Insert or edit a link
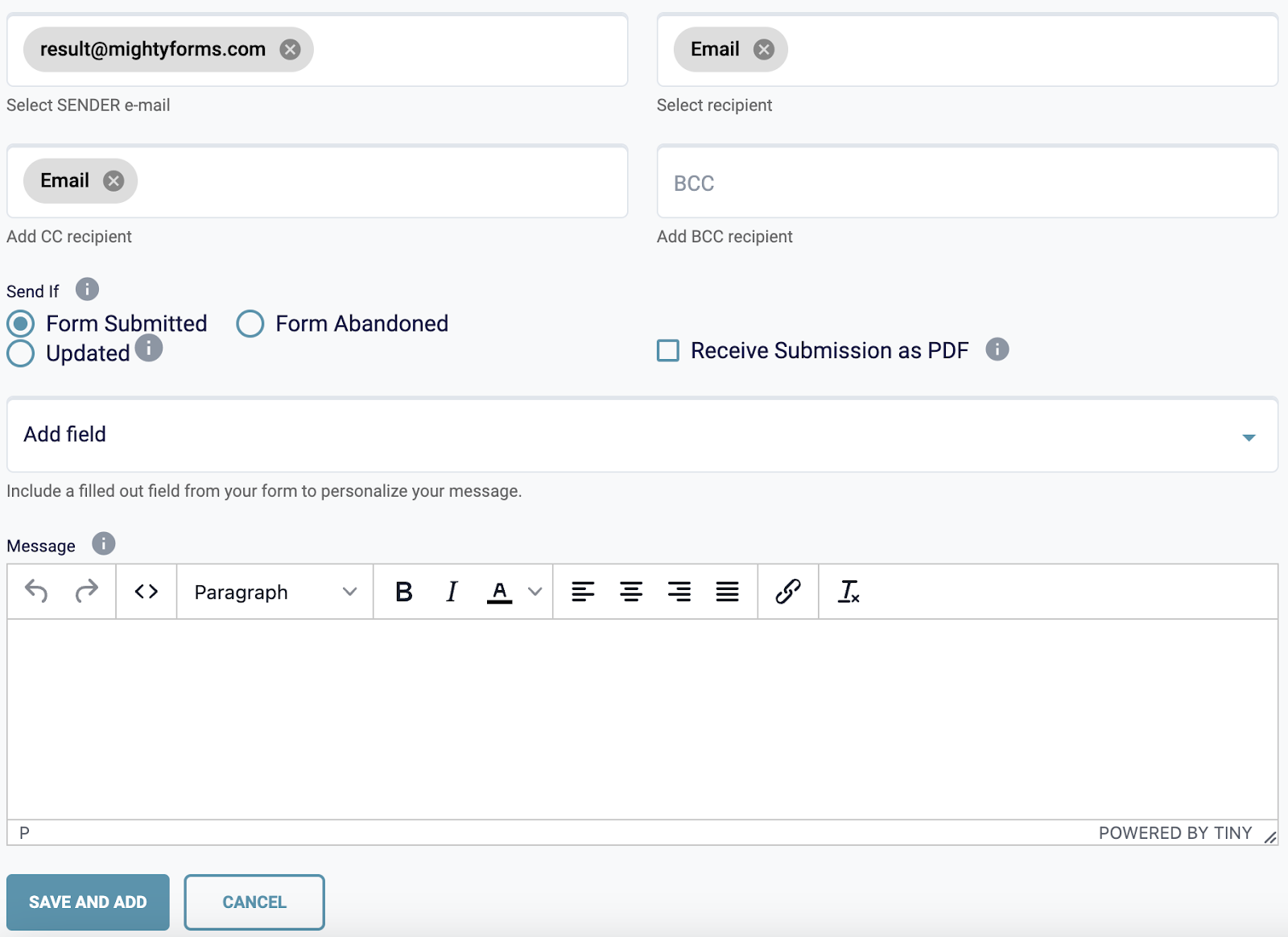 coord(788,592)
